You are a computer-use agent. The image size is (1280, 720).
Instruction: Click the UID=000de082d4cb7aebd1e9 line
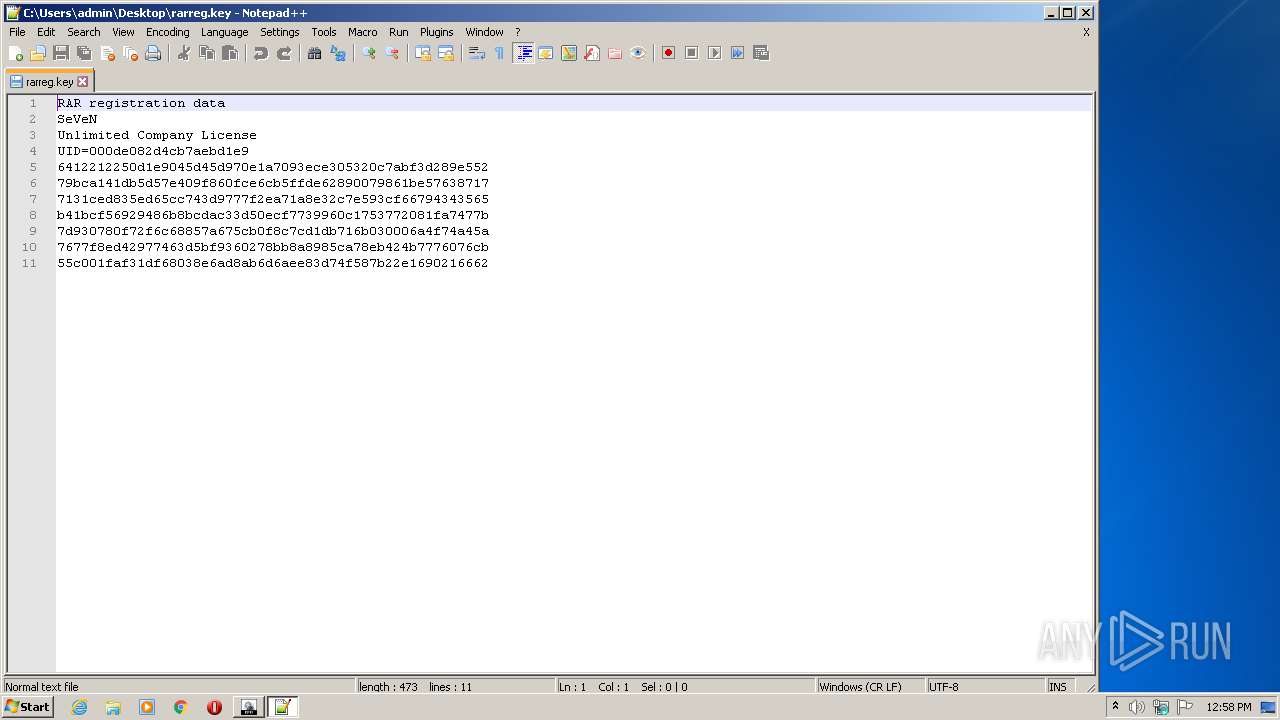point(153,151)
